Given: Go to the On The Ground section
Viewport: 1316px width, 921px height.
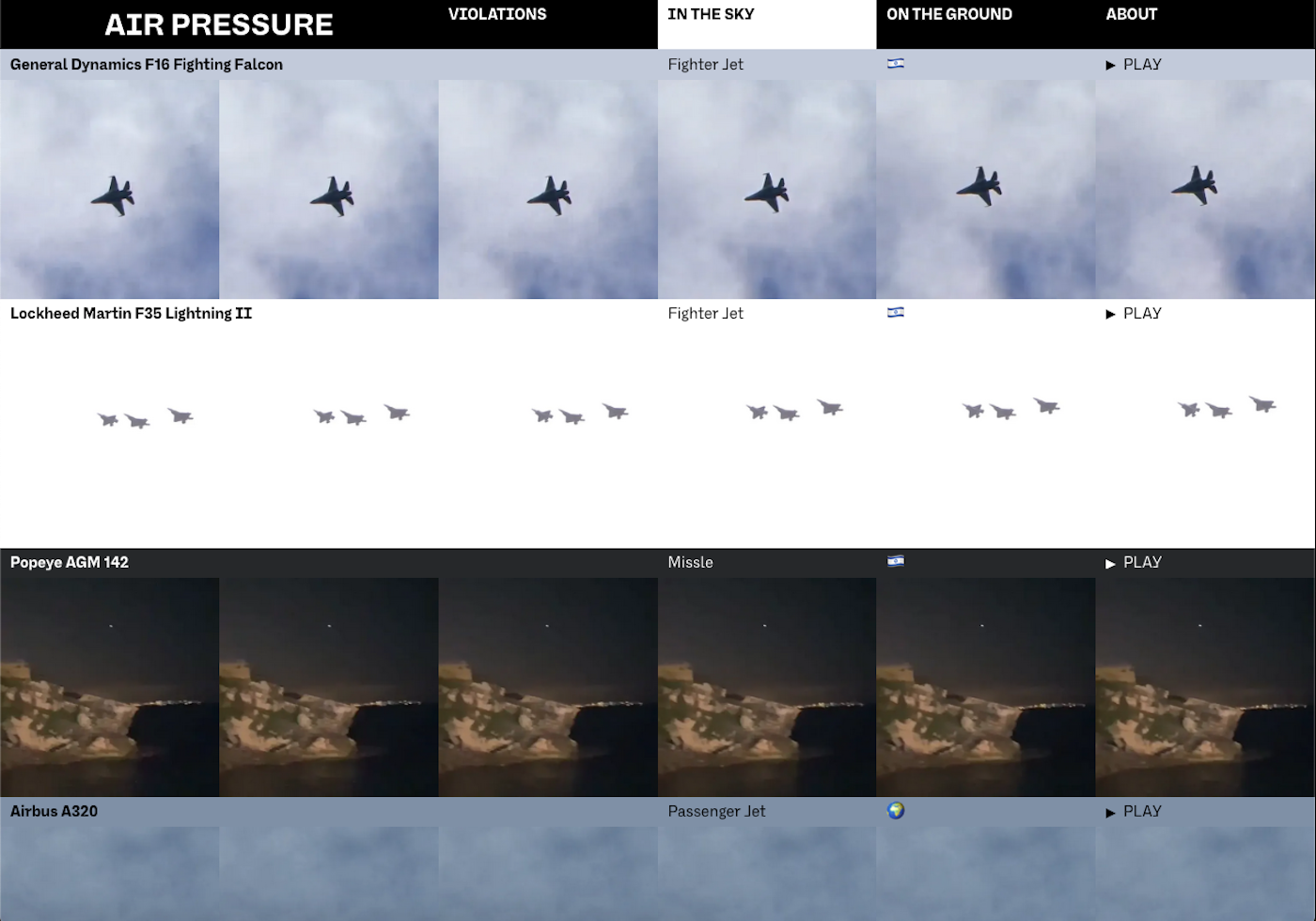Looking at the screenshot, I should coord(949,14).
